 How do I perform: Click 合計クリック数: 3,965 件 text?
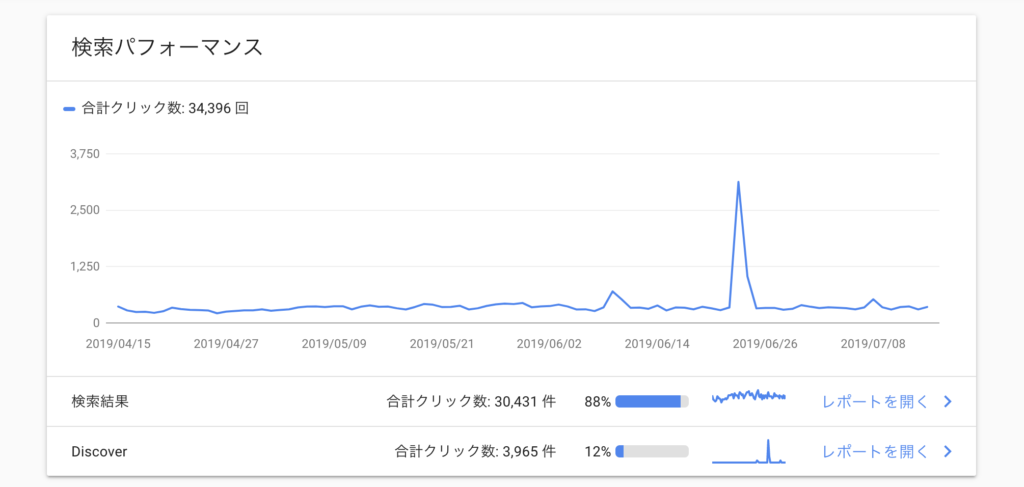pos(475,451)
